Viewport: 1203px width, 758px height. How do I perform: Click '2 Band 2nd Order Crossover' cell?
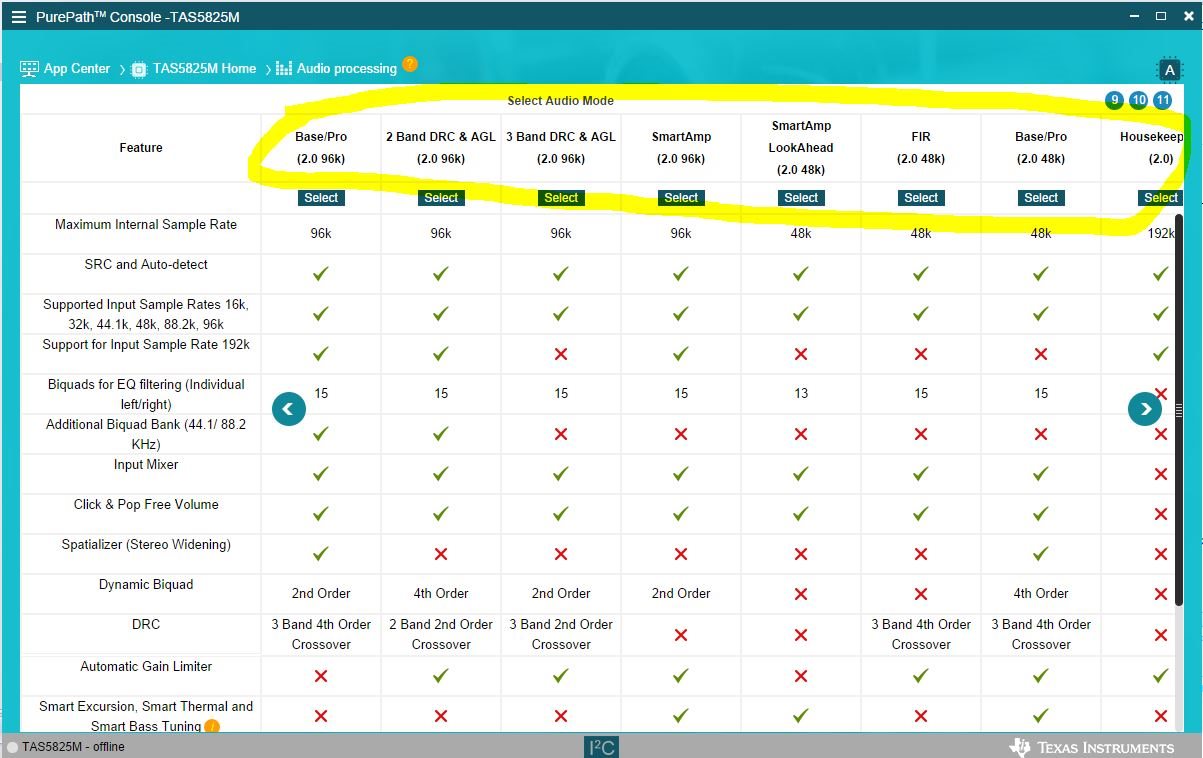[x=441, y=635]
